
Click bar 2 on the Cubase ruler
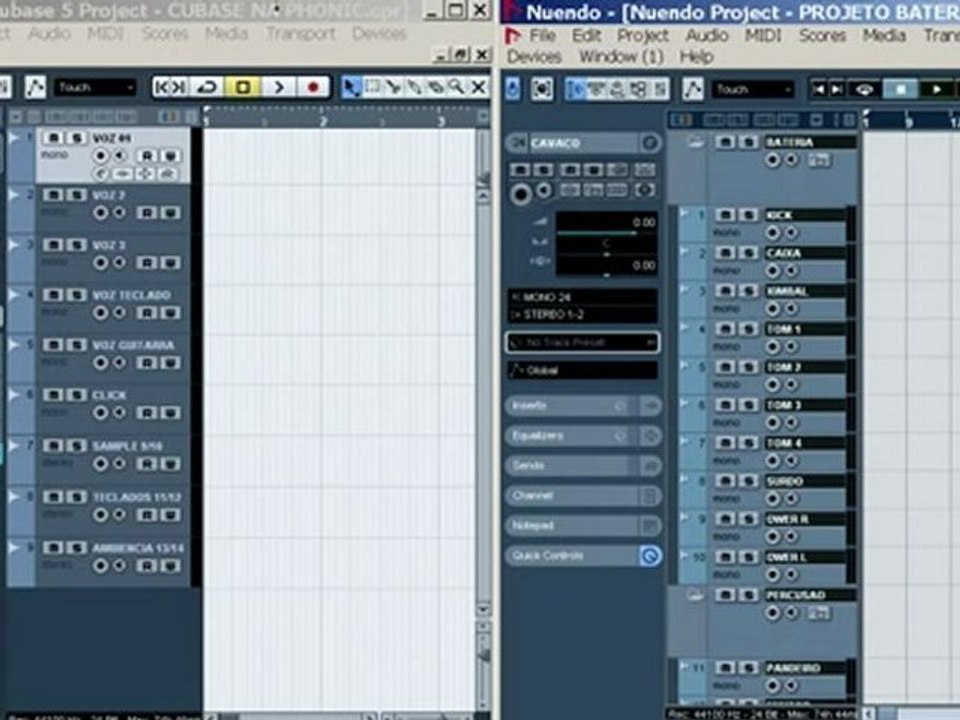click(323, 121)
